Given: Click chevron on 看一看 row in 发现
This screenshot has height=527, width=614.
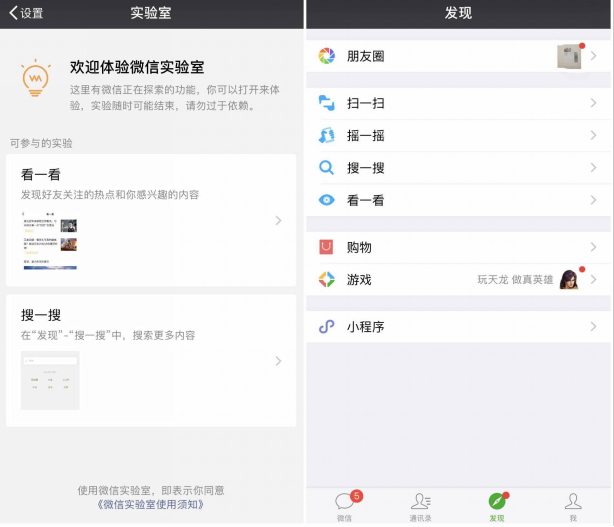Looking at the screenshot, I should click(x=594, y=200).
